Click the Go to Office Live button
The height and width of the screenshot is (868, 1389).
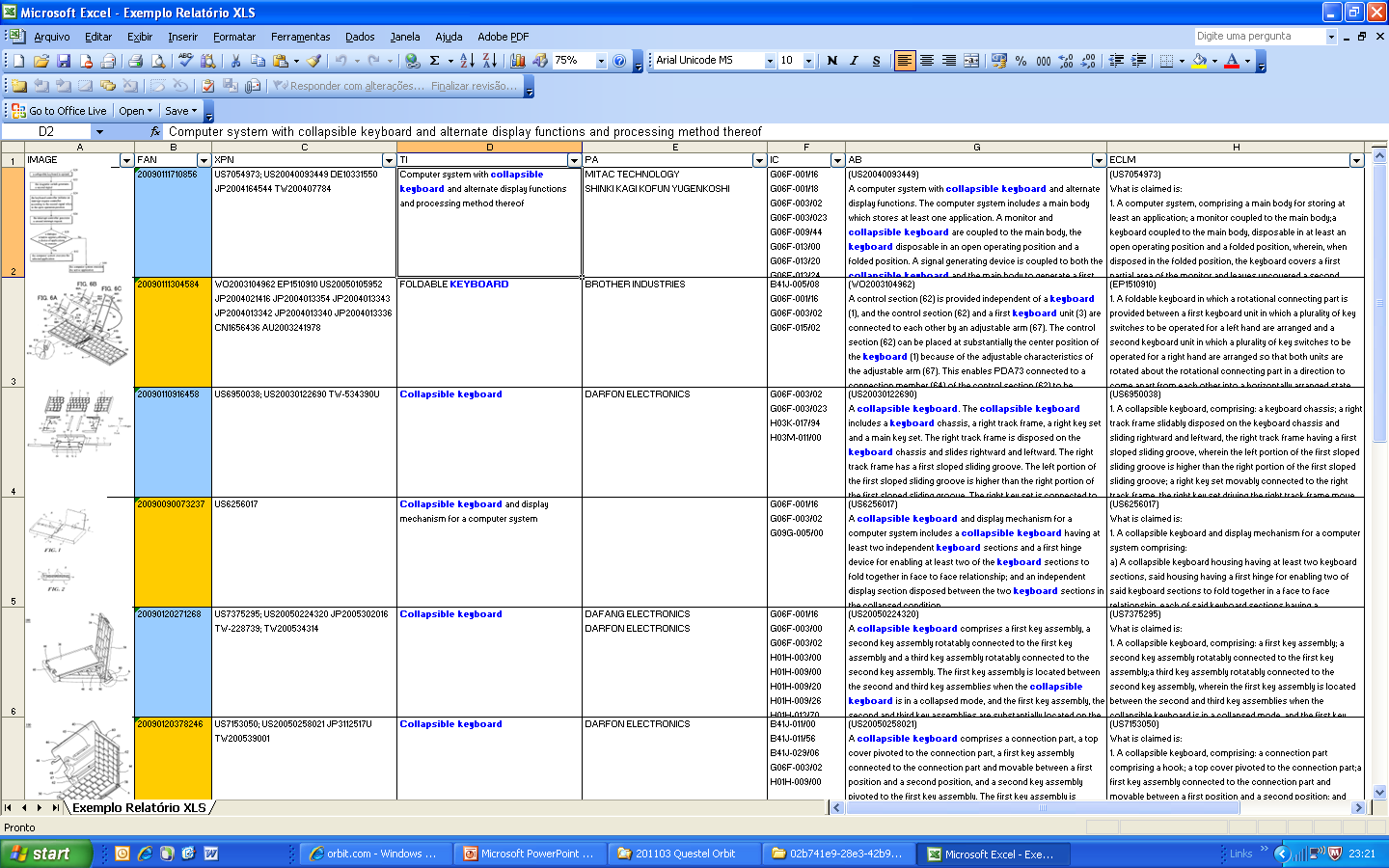(60, 111)
